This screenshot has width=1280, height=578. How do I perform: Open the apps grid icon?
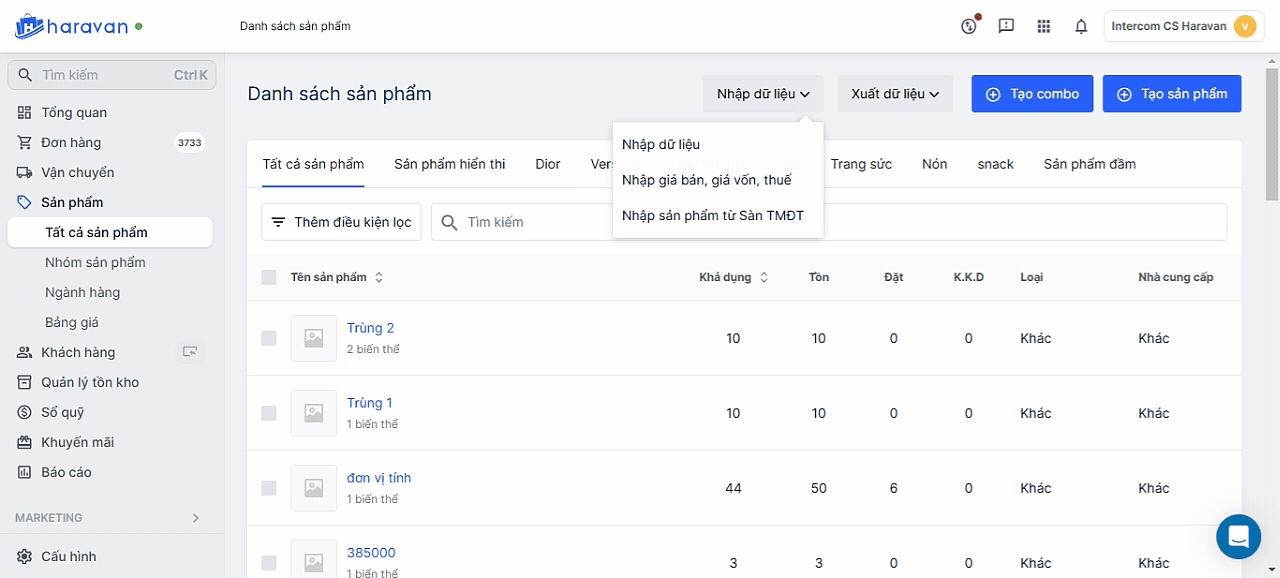[1044, 27]
